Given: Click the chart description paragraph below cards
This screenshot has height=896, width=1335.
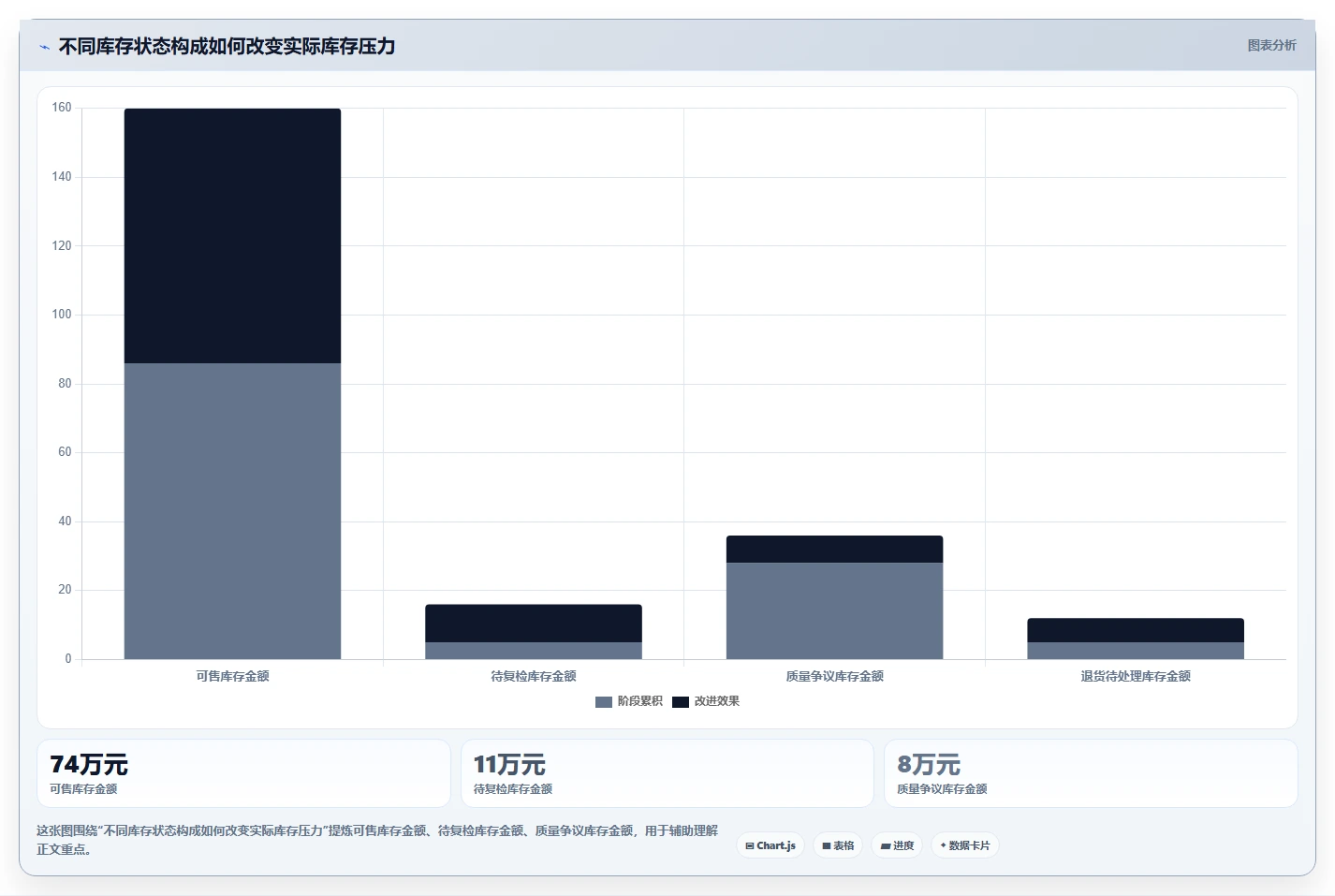Looking at the screenshot, I should click(x=377, y=840).
